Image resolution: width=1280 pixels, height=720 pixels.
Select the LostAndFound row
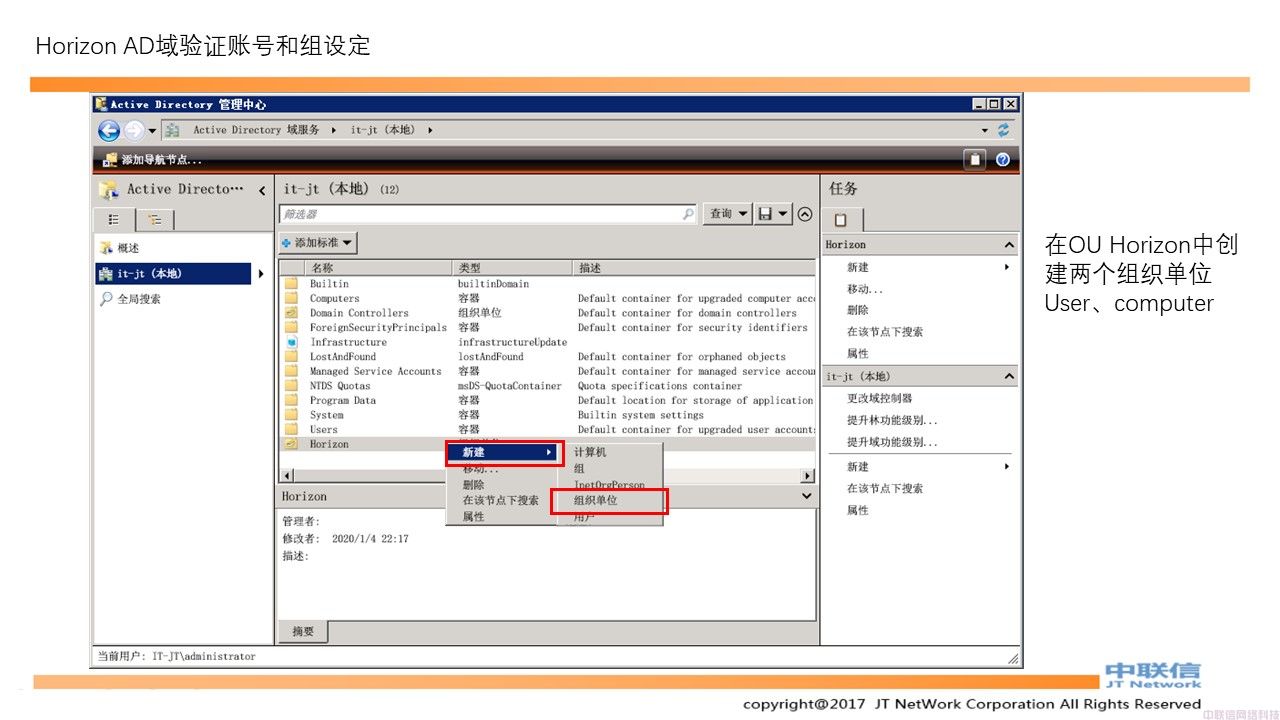pyautogui.click(x=548, y=356)
